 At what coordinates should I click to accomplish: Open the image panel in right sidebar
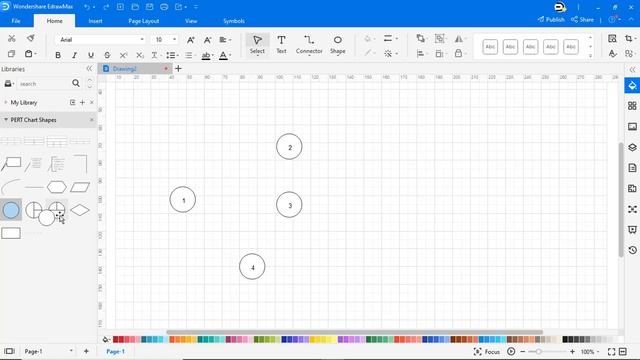tap(632, 127)
